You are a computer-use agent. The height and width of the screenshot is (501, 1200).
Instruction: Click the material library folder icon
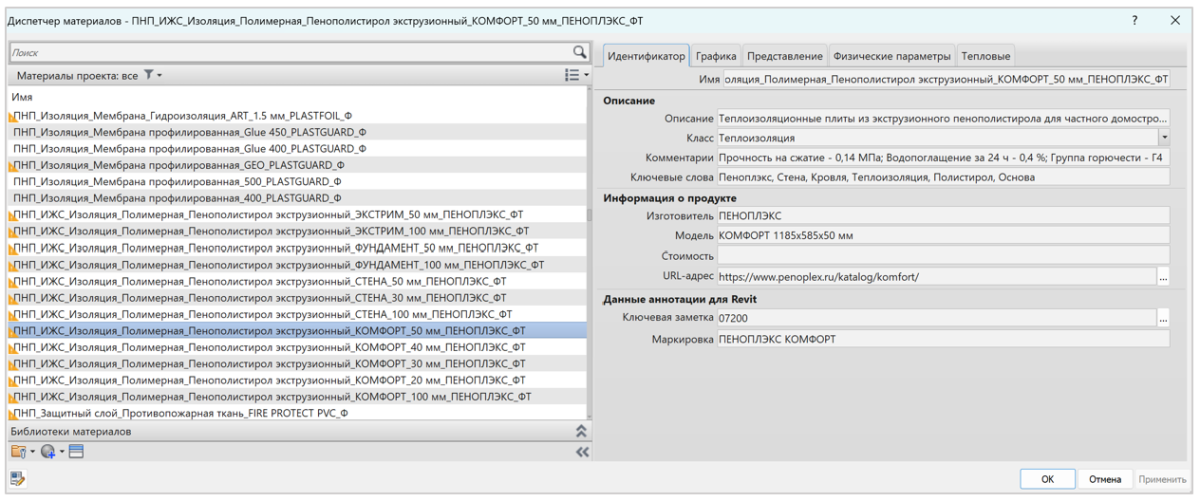coord(16,450)
